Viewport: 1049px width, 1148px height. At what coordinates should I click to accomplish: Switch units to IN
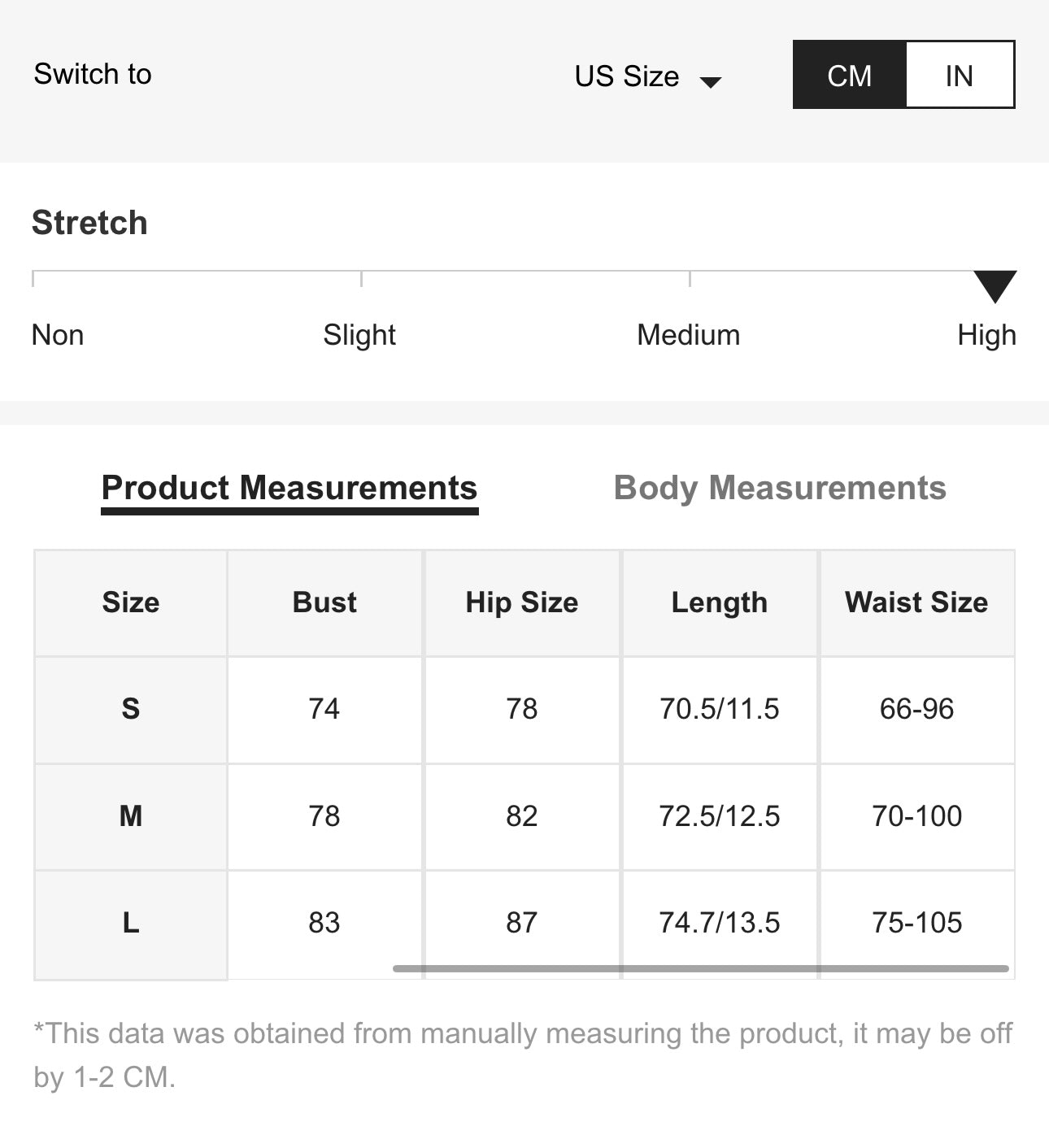pos(959,75)
